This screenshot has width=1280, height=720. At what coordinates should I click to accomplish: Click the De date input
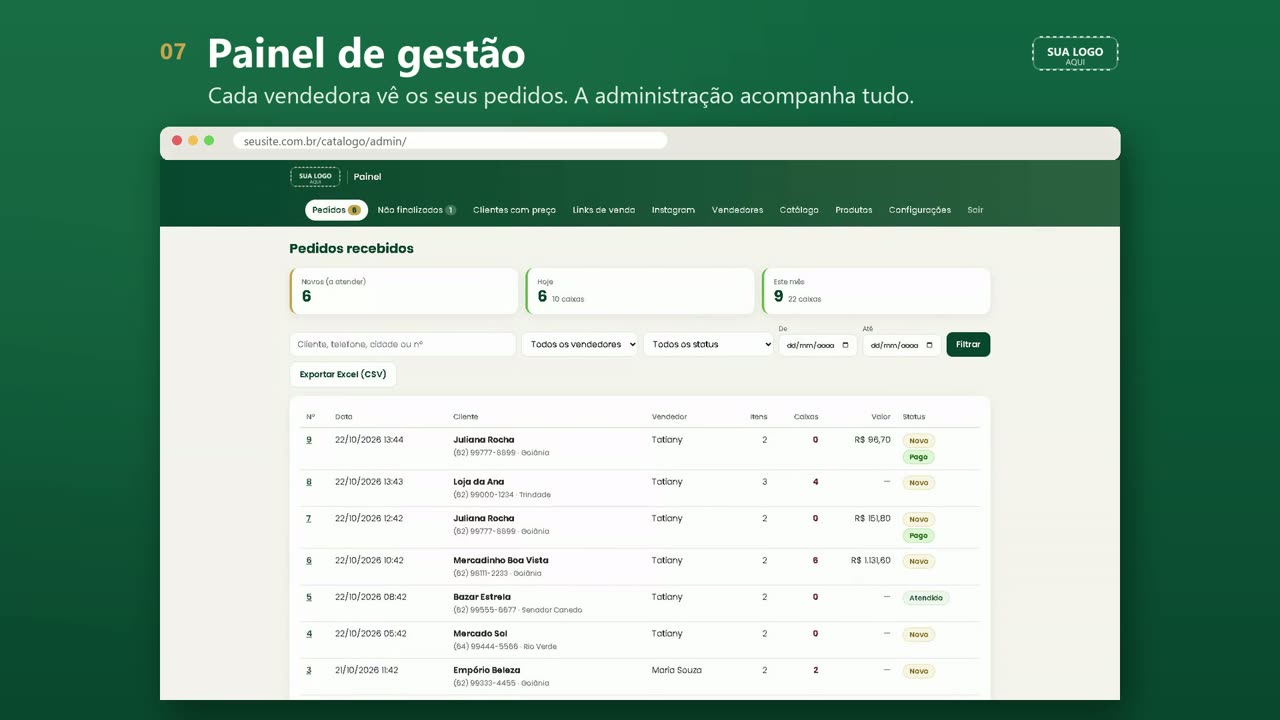[x=818, y=345]
